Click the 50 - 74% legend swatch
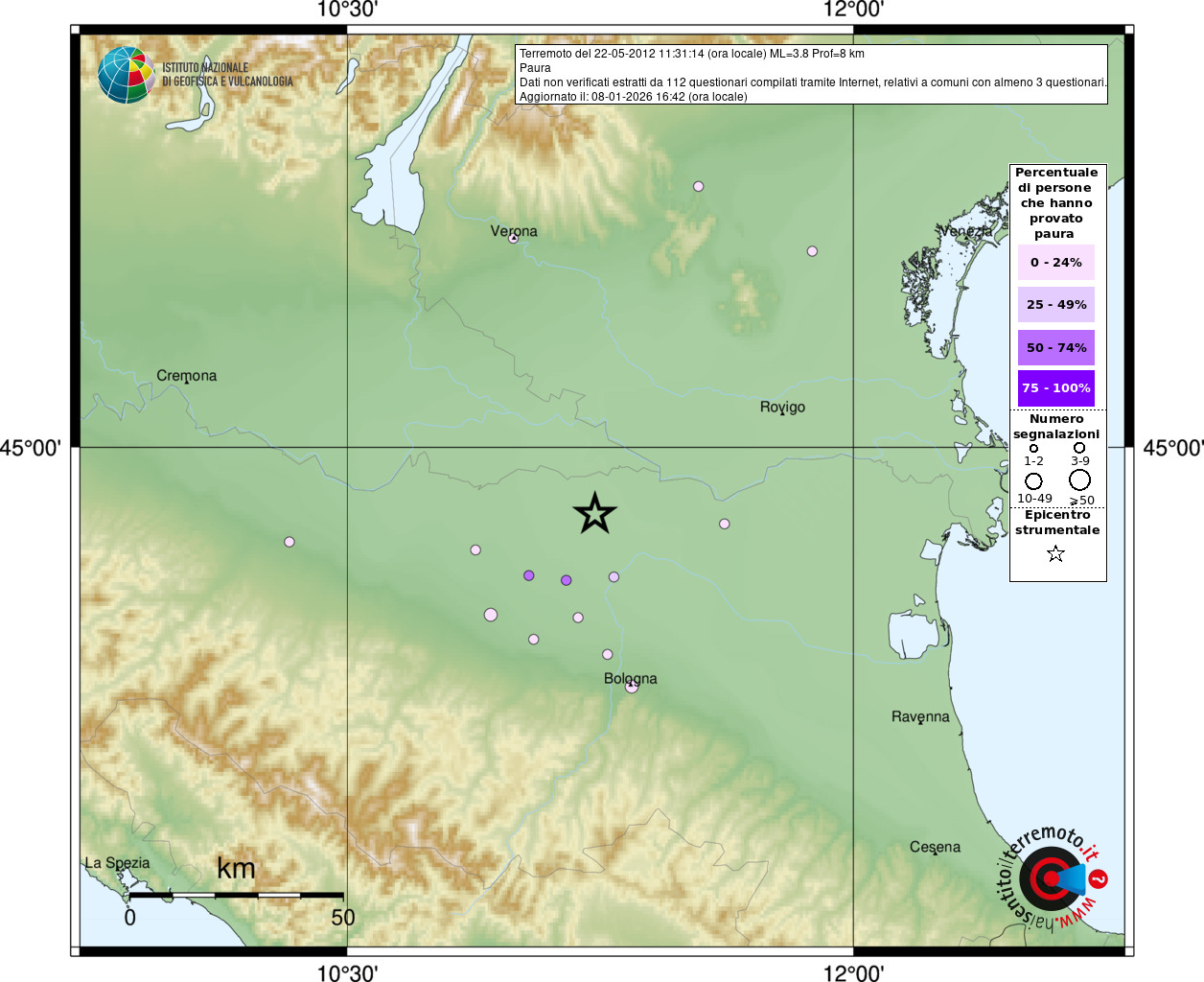This screenshot has width=1204, height=982. (x=1055, y=347)
